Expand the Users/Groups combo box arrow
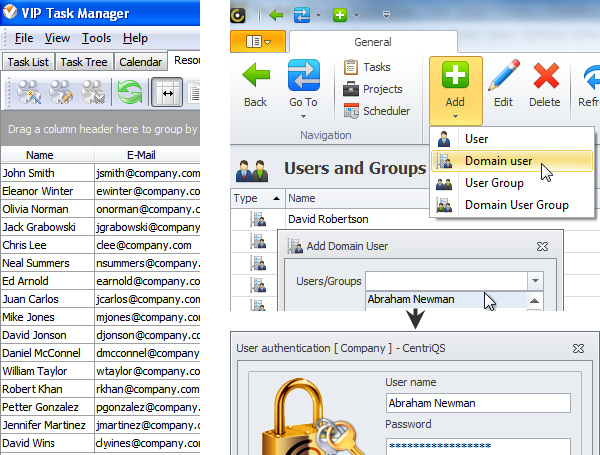 536,282
